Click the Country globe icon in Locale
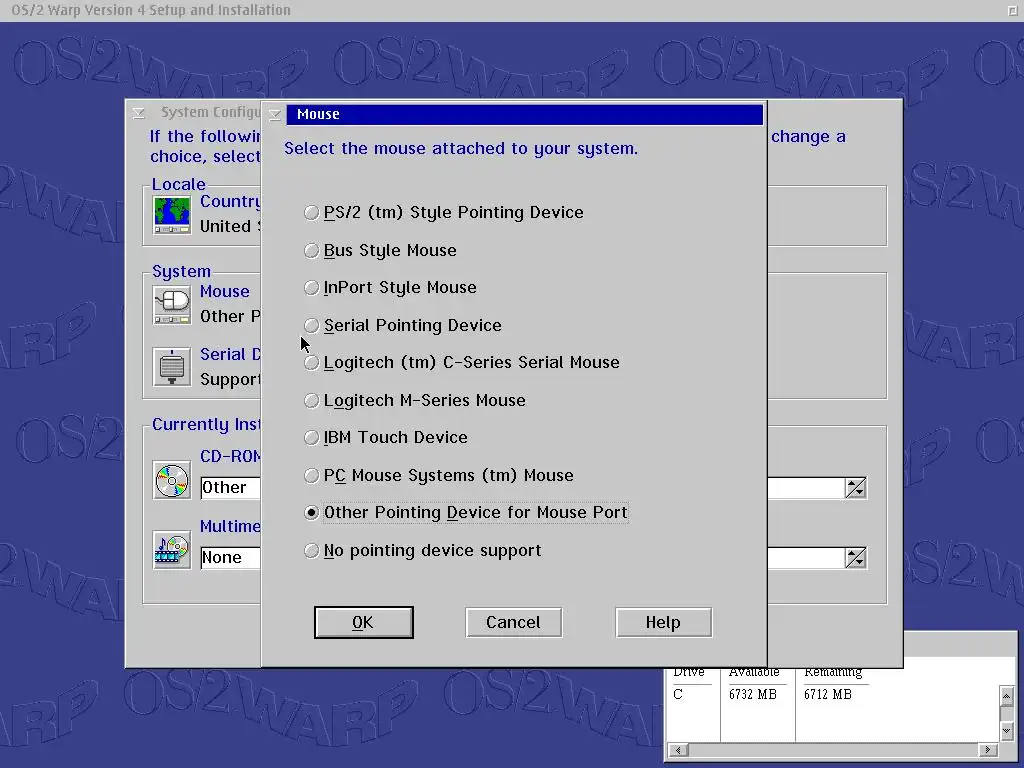The image size is (1024, 768). click(x=172, y=215)
